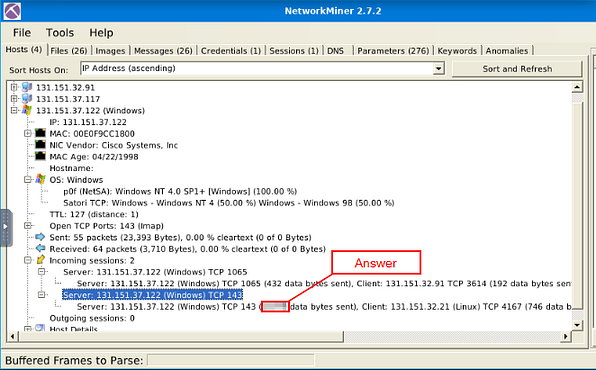Select the Satori TCP fingerprint row
Image resolution: width=596 pixels, height=370 pixels.
[x=228, y=203]
